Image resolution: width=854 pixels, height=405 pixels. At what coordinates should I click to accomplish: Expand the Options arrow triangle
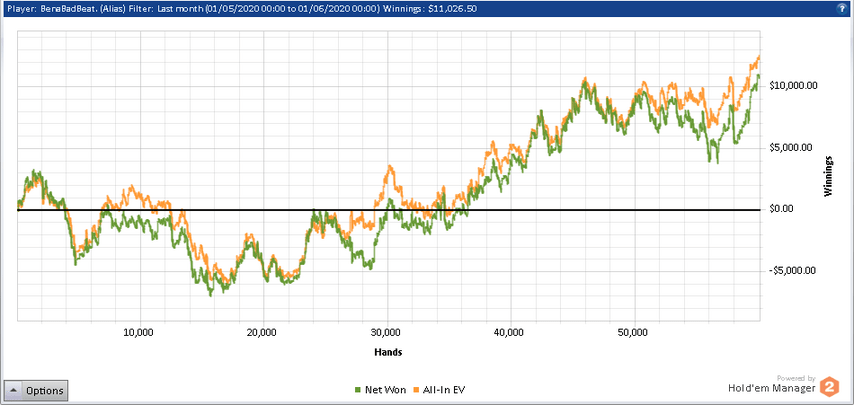(x=15, y=390)
